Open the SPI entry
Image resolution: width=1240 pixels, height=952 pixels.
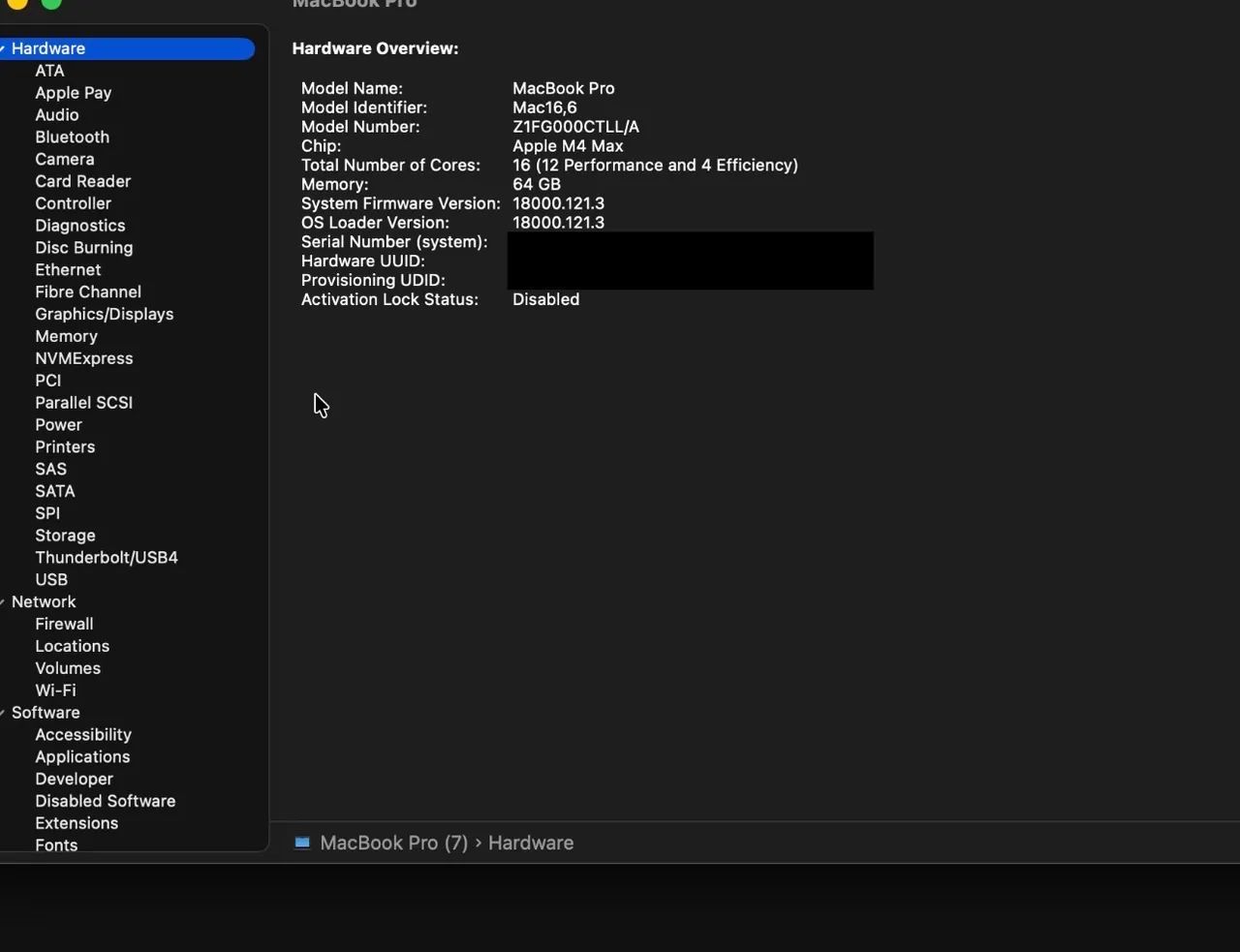tap(47, 513)
